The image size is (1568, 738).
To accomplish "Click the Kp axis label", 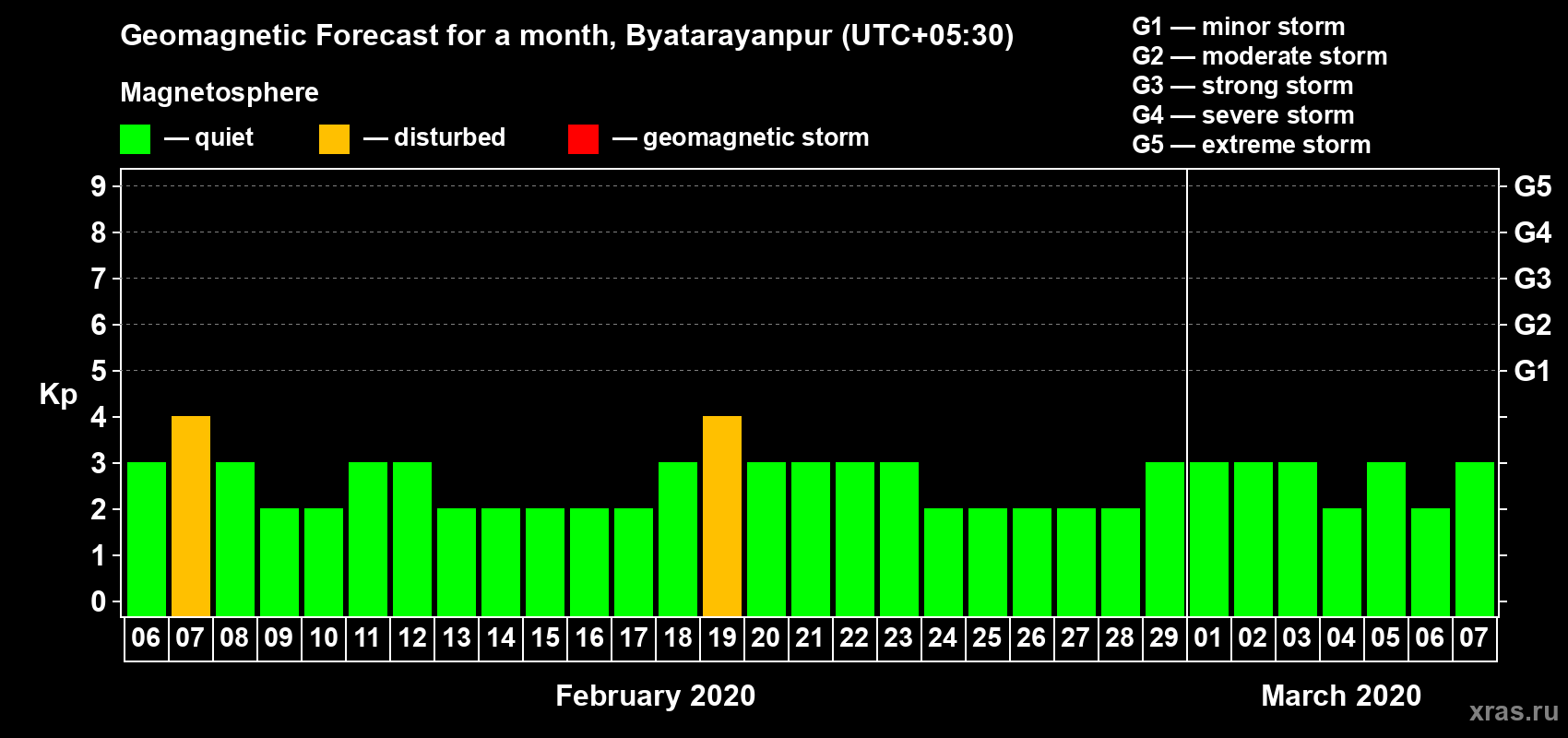I will tap(58, 394).
